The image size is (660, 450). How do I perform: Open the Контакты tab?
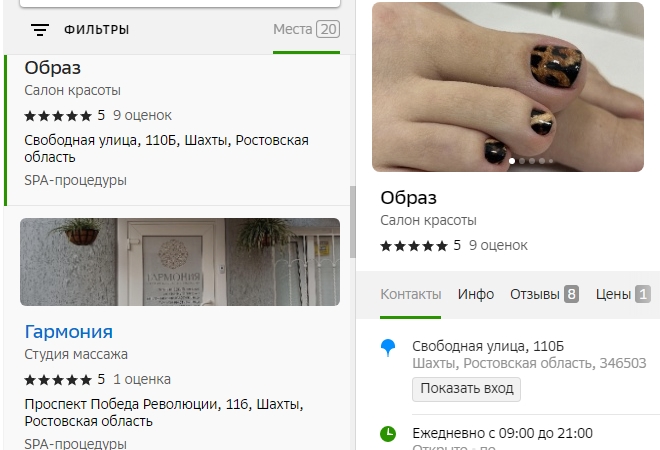[x=410, y=294]
